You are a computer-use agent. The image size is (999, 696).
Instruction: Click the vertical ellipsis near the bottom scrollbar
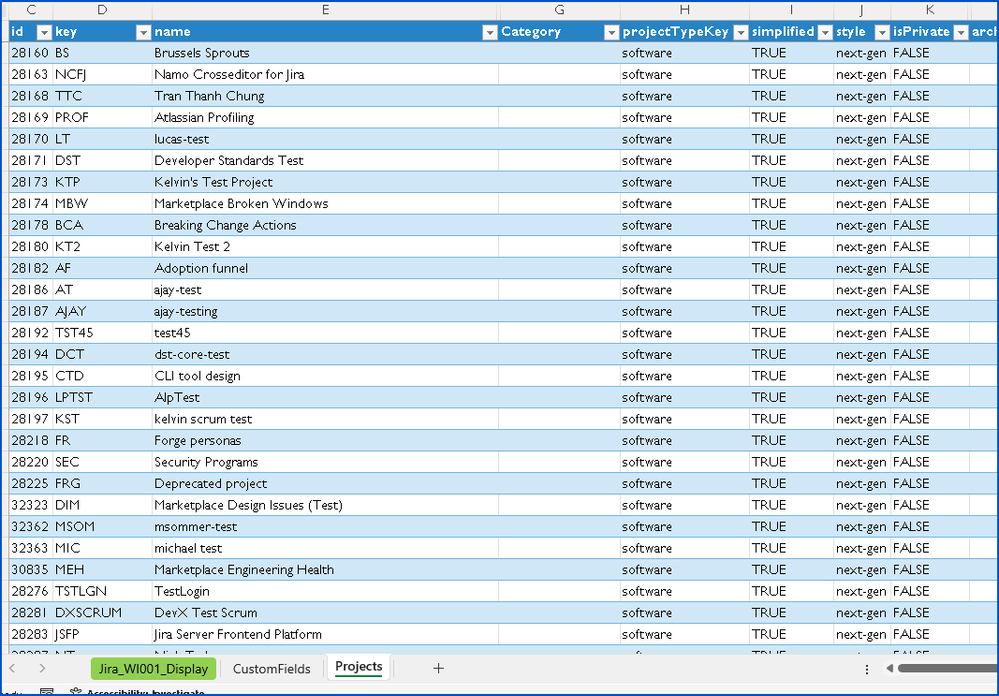click(x=866, y=668)
